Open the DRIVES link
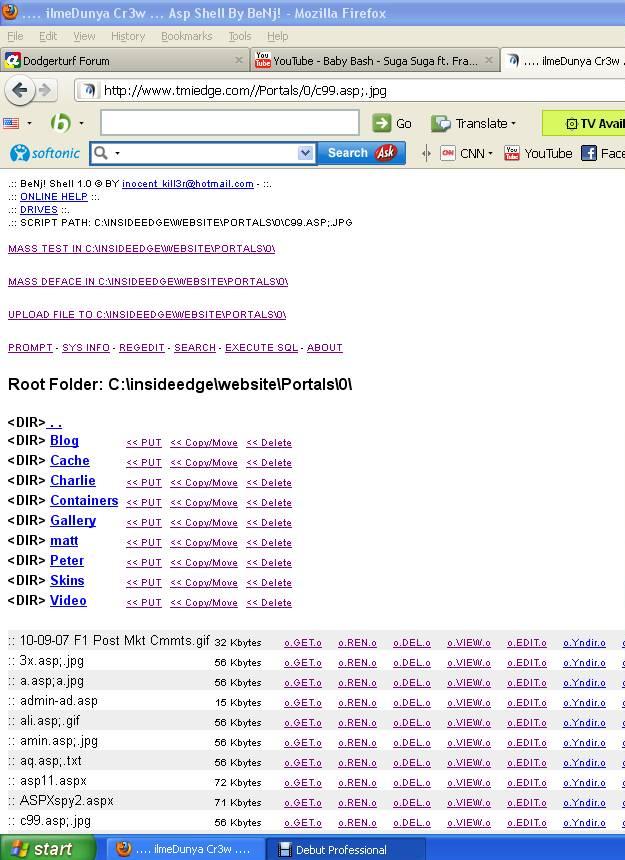The image size is (625, 860). [39, 210]
